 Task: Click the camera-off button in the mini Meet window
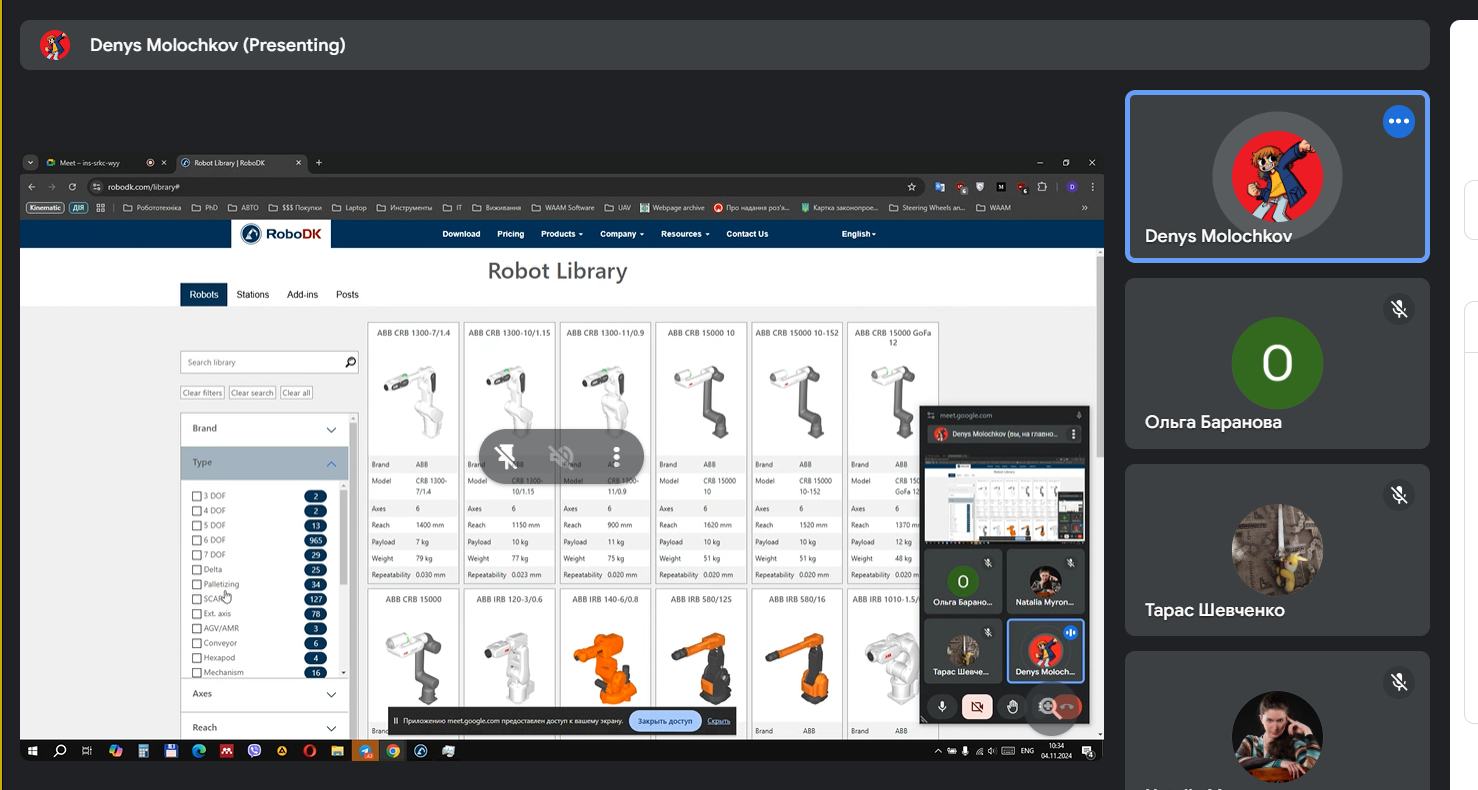[976, 707]
